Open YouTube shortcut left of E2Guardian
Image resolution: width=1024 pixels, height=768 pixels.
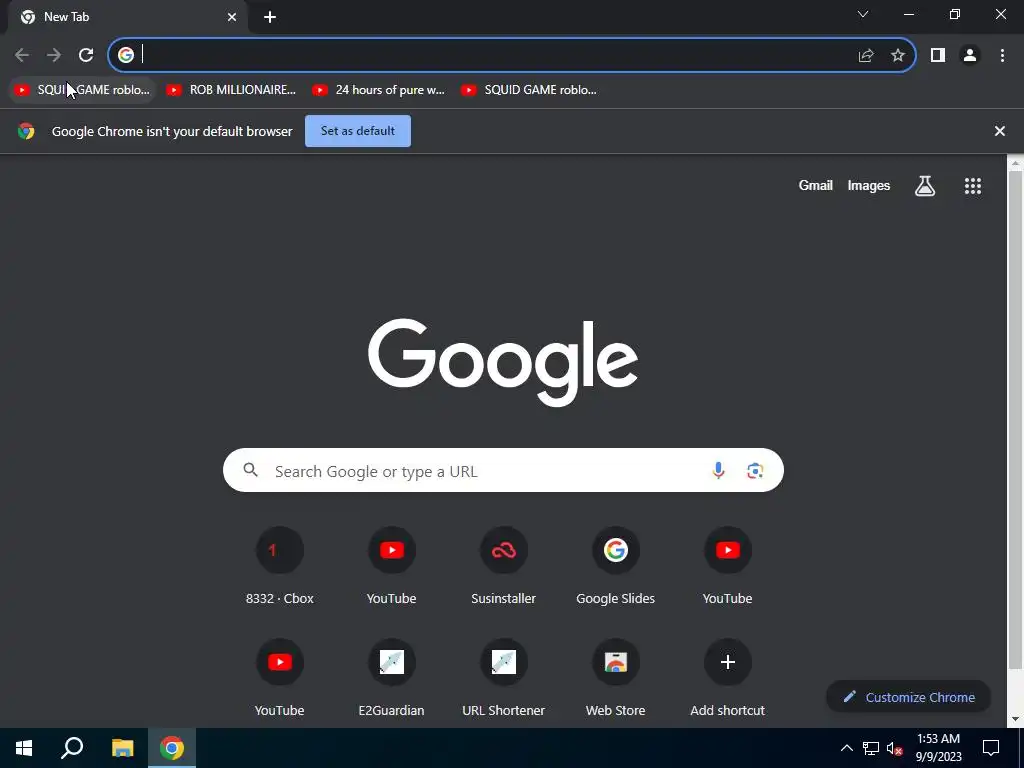280,679
